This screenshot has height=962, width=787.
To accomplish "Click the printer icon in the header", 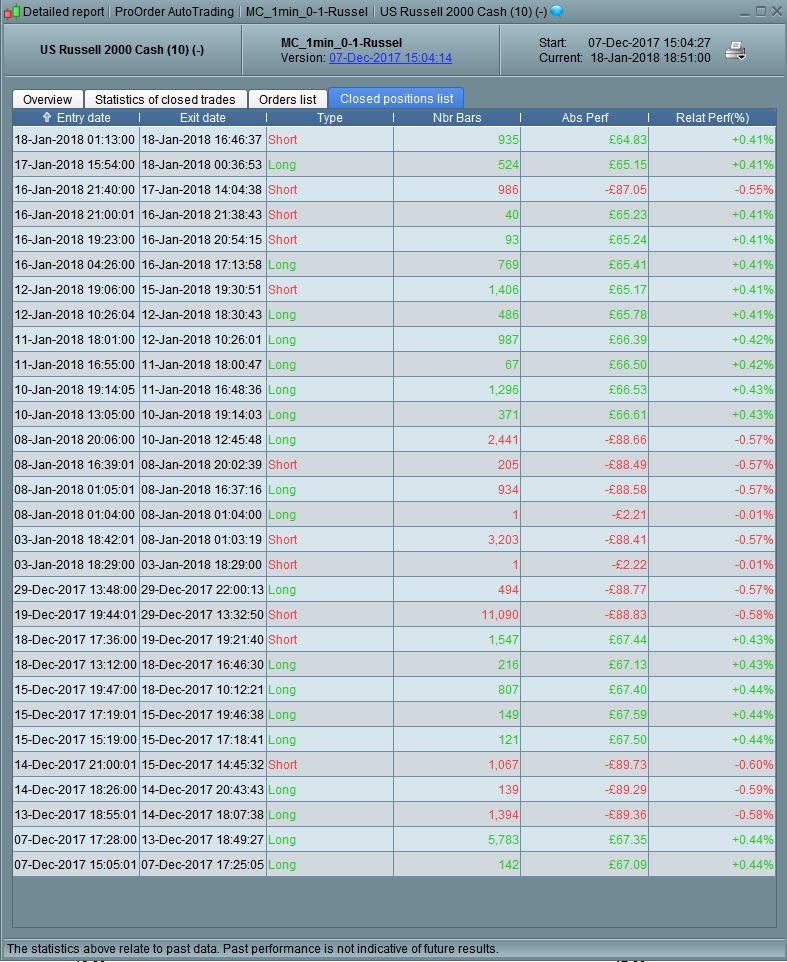I will pyautogui.click(x=735, y=51).
